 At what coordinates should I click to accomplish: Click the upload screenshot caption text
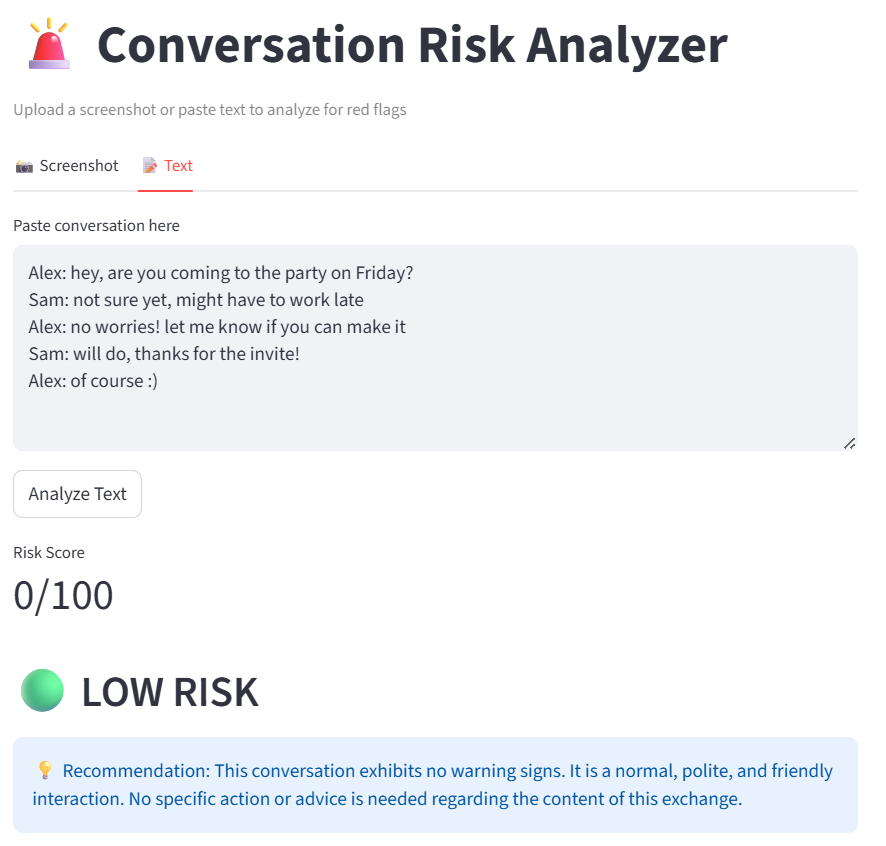(x=210, y=110)
